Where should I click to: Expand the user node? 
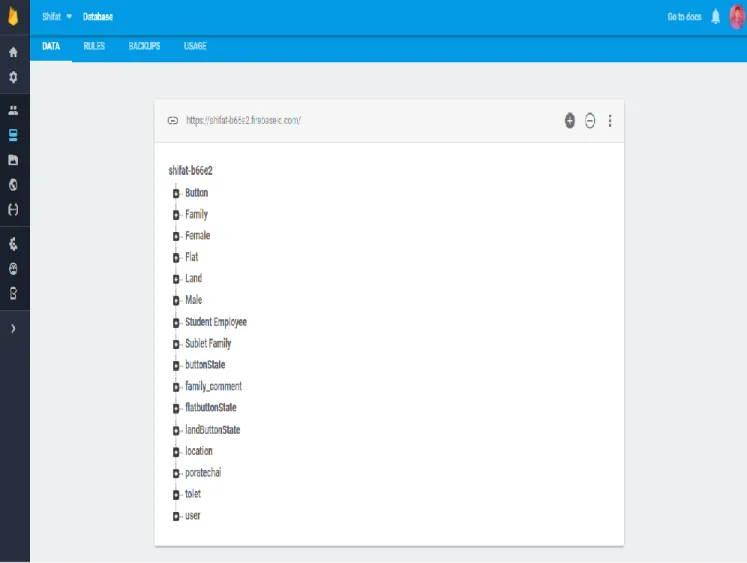pos(176,516)
